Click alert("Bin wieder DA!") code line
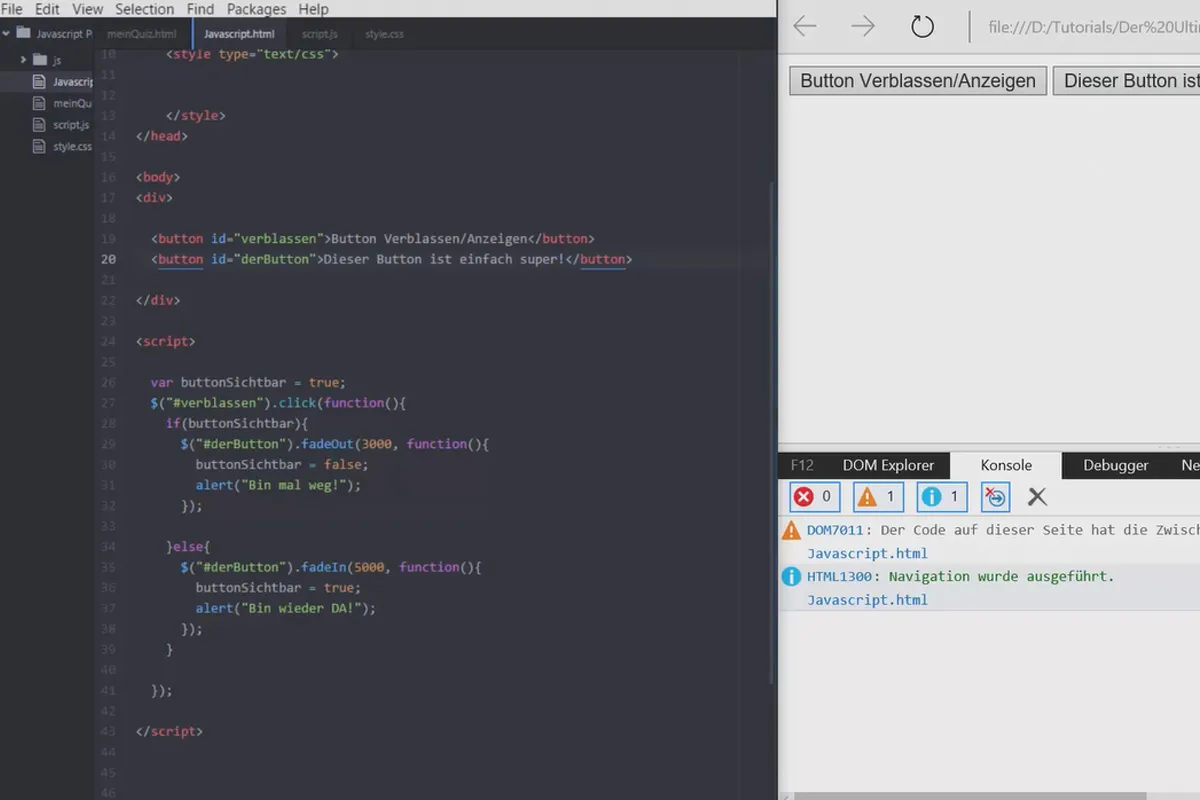The height and width of the screenshot is (800, 1200). click(x=285, y=608)
